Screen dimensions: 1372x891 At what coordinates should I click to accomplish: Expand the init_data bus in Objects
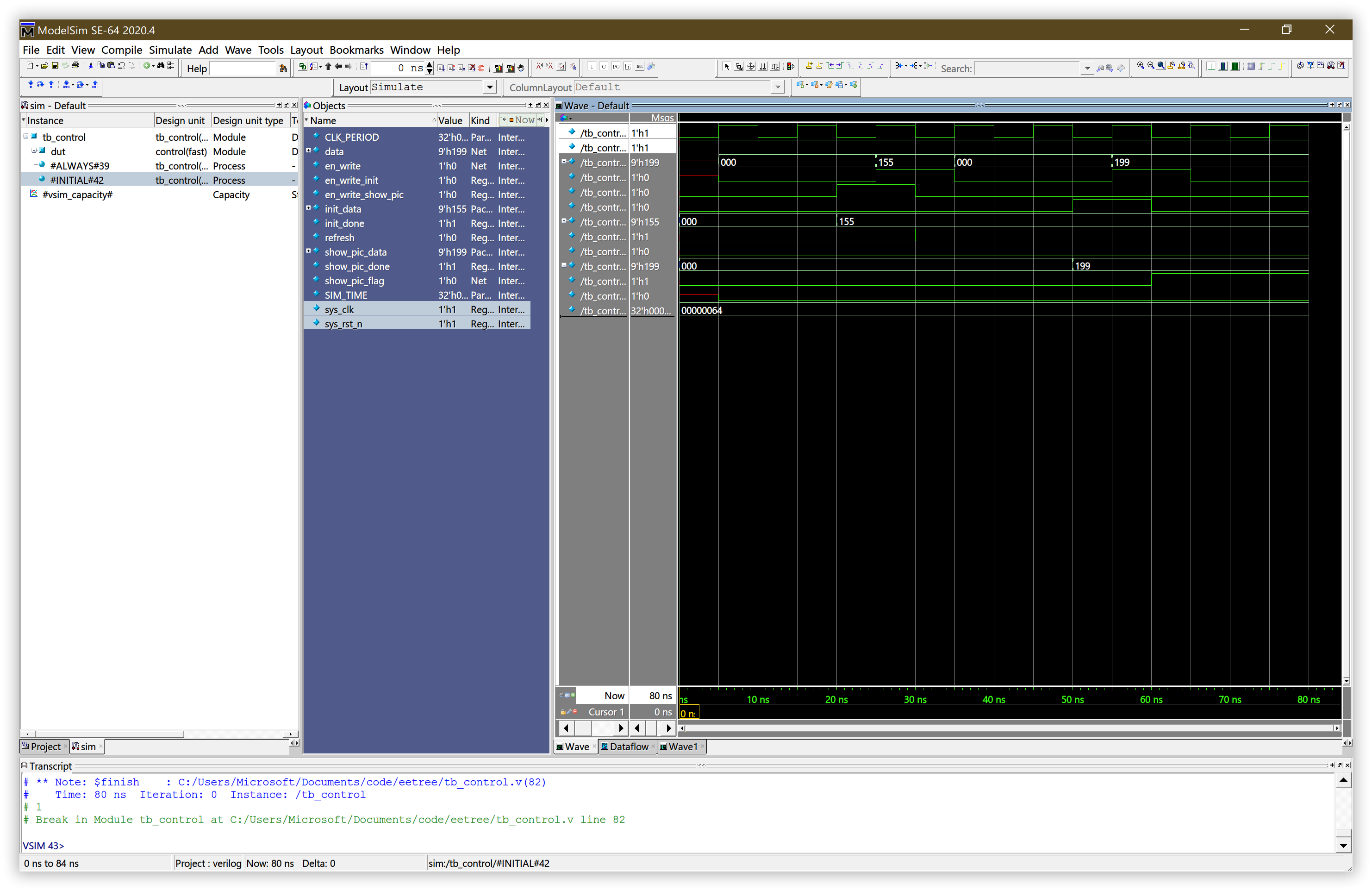[x=308, y=207]
